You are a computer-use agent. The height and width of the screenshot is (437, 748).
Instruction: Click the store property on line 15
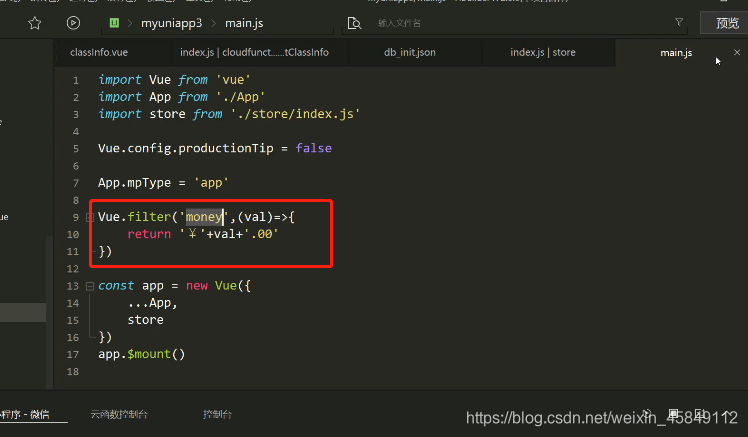pyautogui.click(x=145, y=320)
